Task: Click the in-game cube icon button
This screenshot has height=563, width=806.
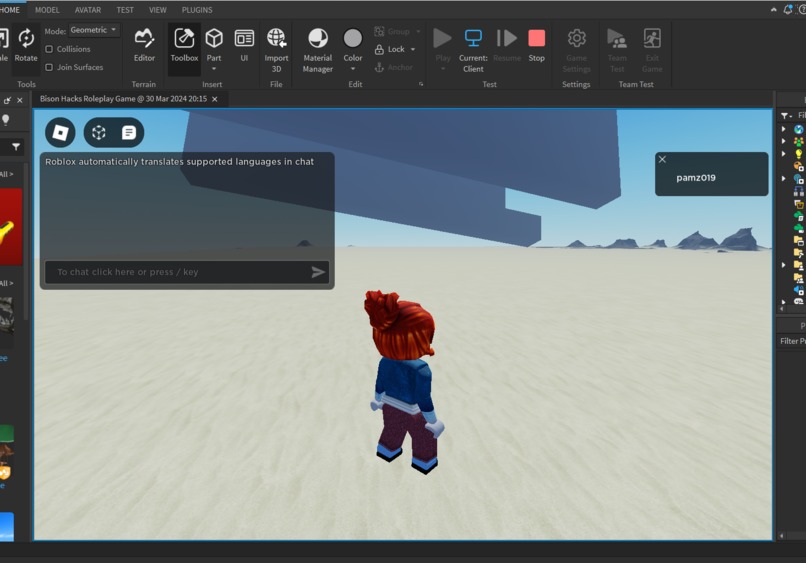Action: point(99,133)
